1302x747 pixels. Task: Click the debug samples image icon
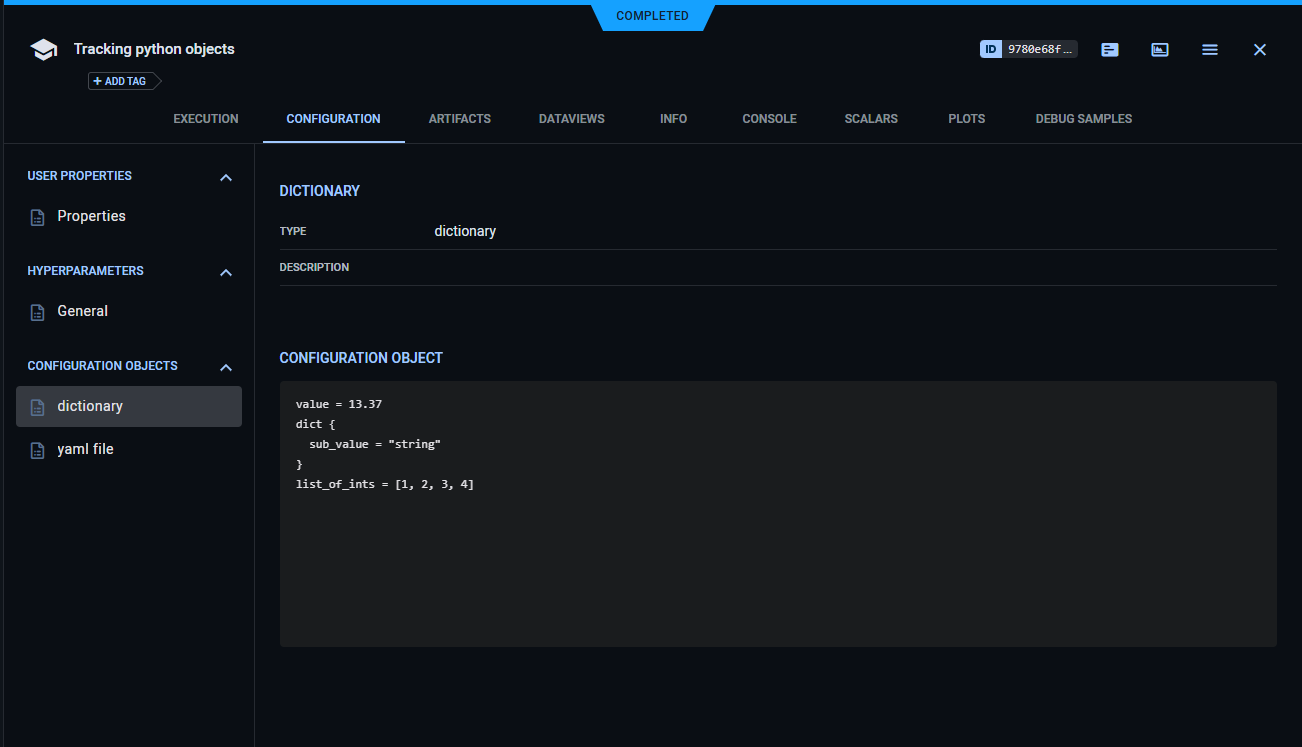coord(1159,49)
